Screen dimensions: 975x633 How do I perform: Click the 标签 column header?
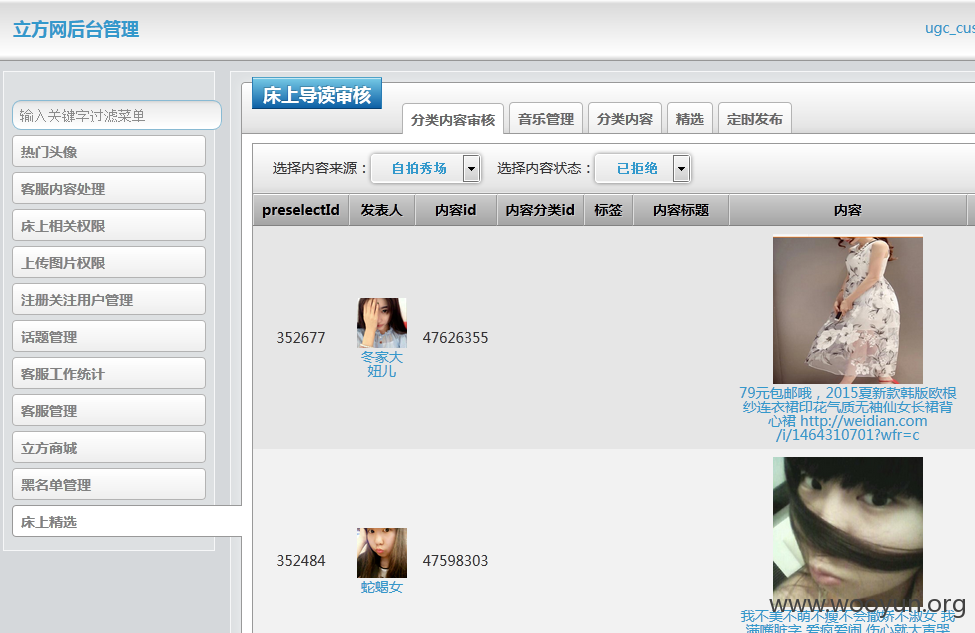tap(608, 210)
